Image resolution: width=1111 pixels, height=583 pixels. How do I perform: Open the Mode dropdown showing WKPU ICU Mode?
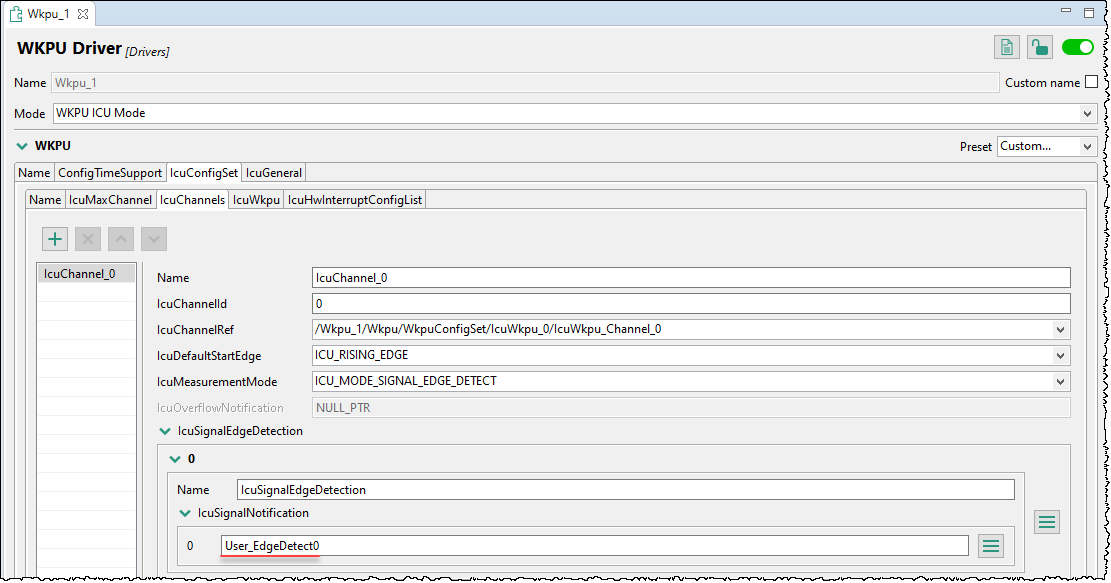[x=1088, y=113]
